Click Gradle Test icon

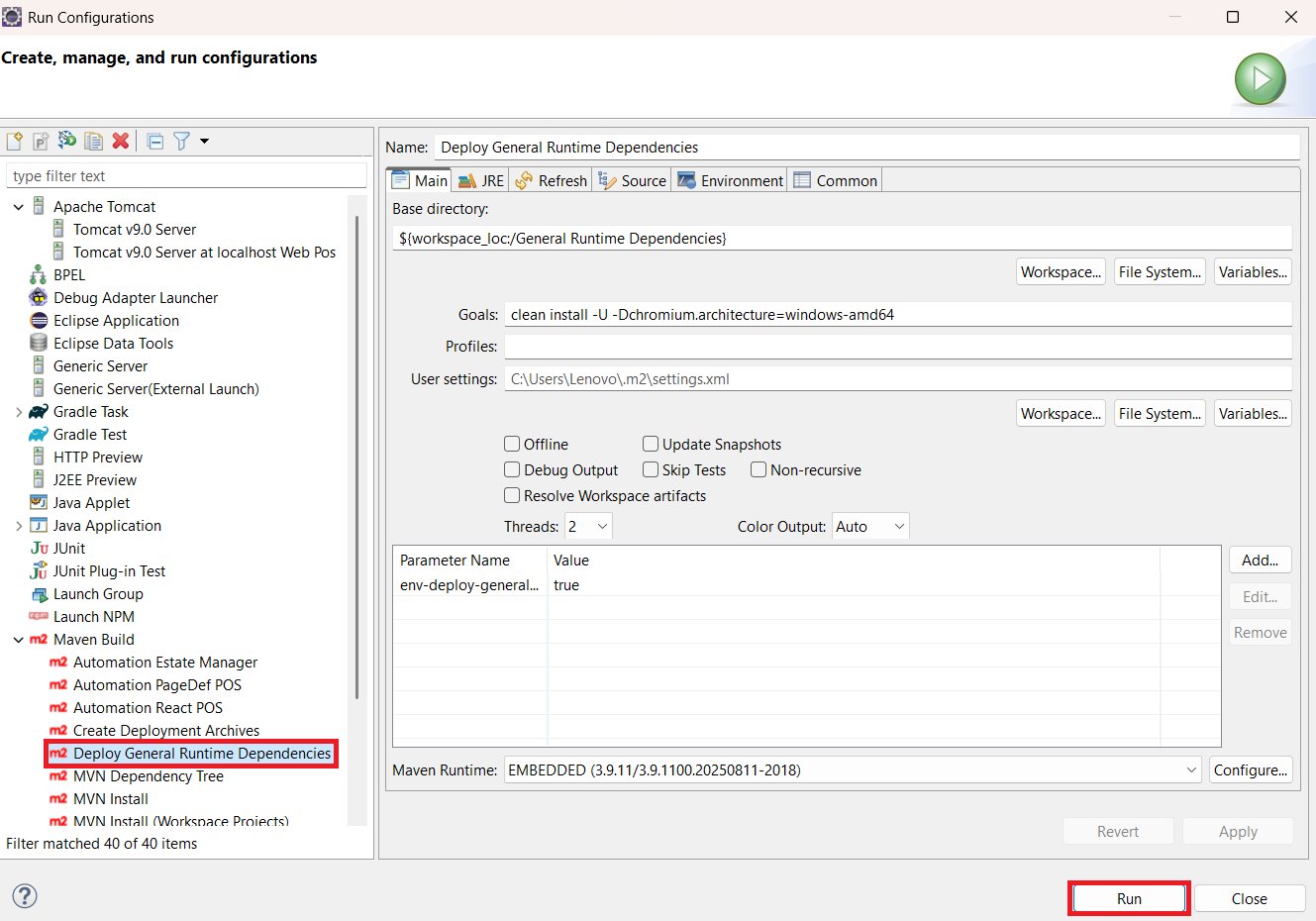point(39,434)
